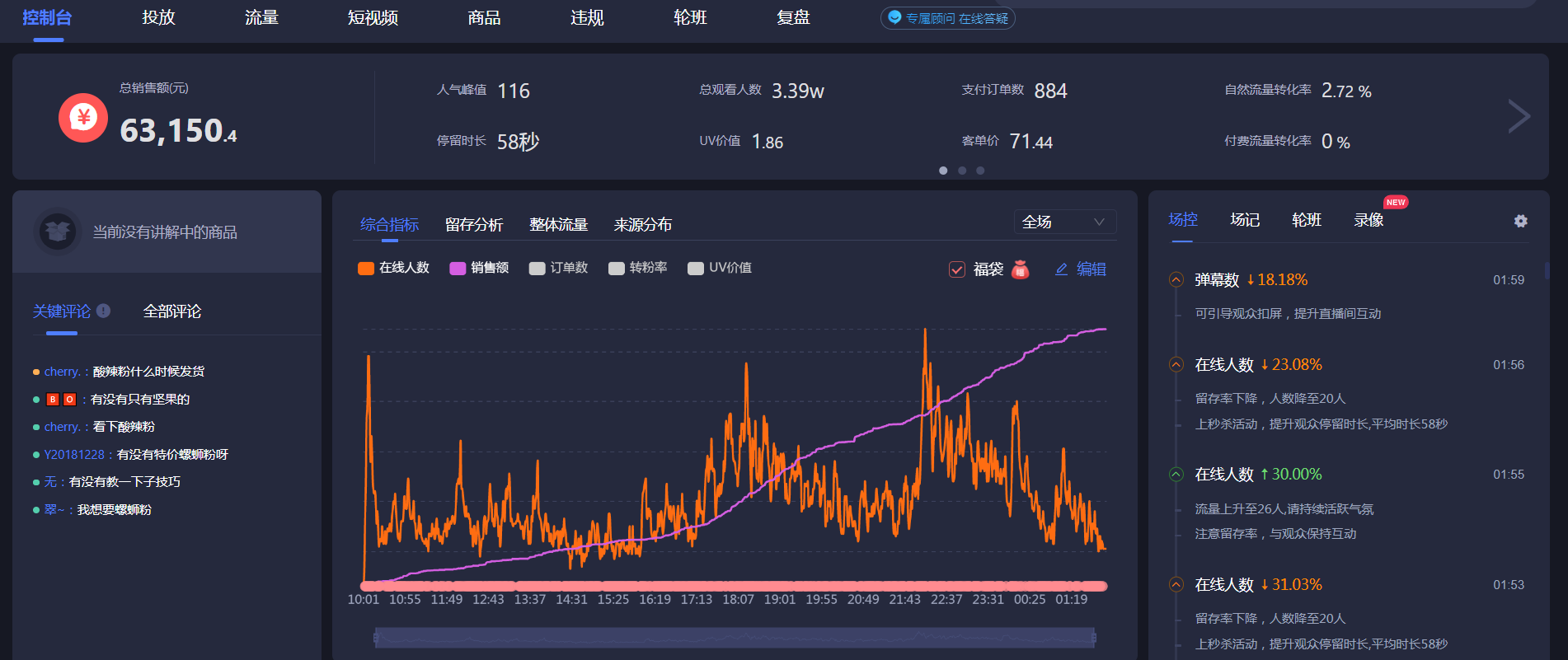Image resolution: width=1568 pixels, height=660 pixels.
Task: Click the 01:59 alert timestamp
Action: click(x=1509, y=280)
